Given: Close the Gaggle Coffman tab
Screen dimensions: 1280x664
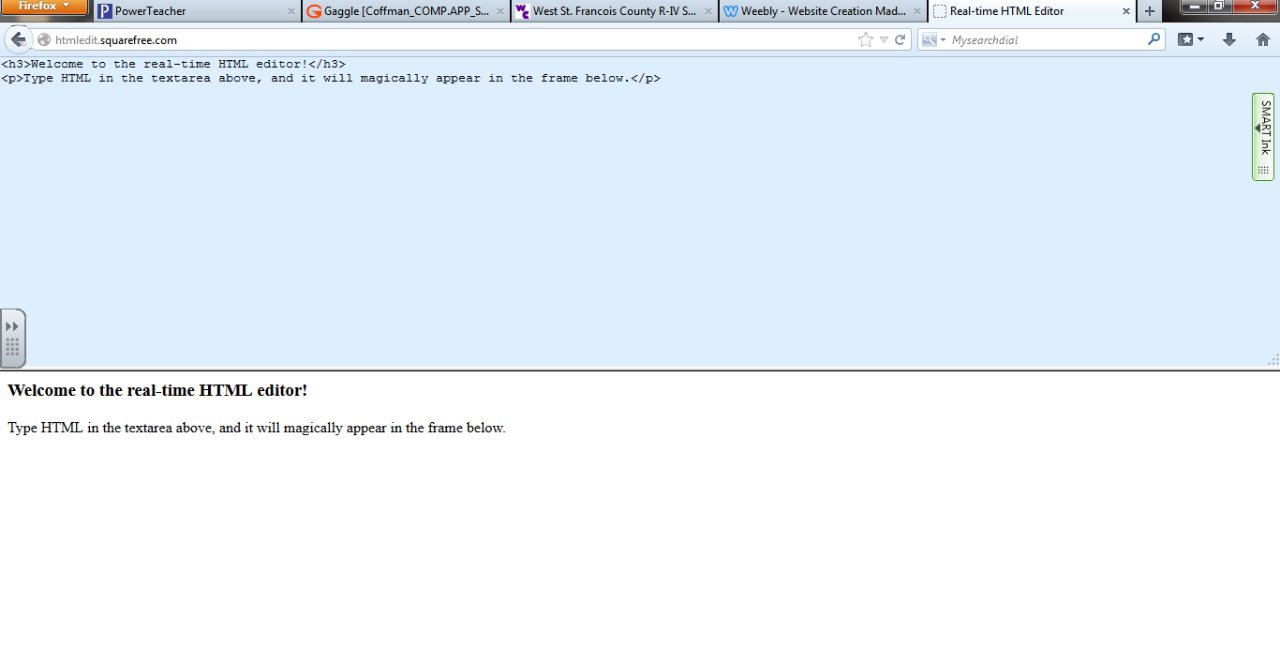Looking at the screenshot, I should pos(498,11).
